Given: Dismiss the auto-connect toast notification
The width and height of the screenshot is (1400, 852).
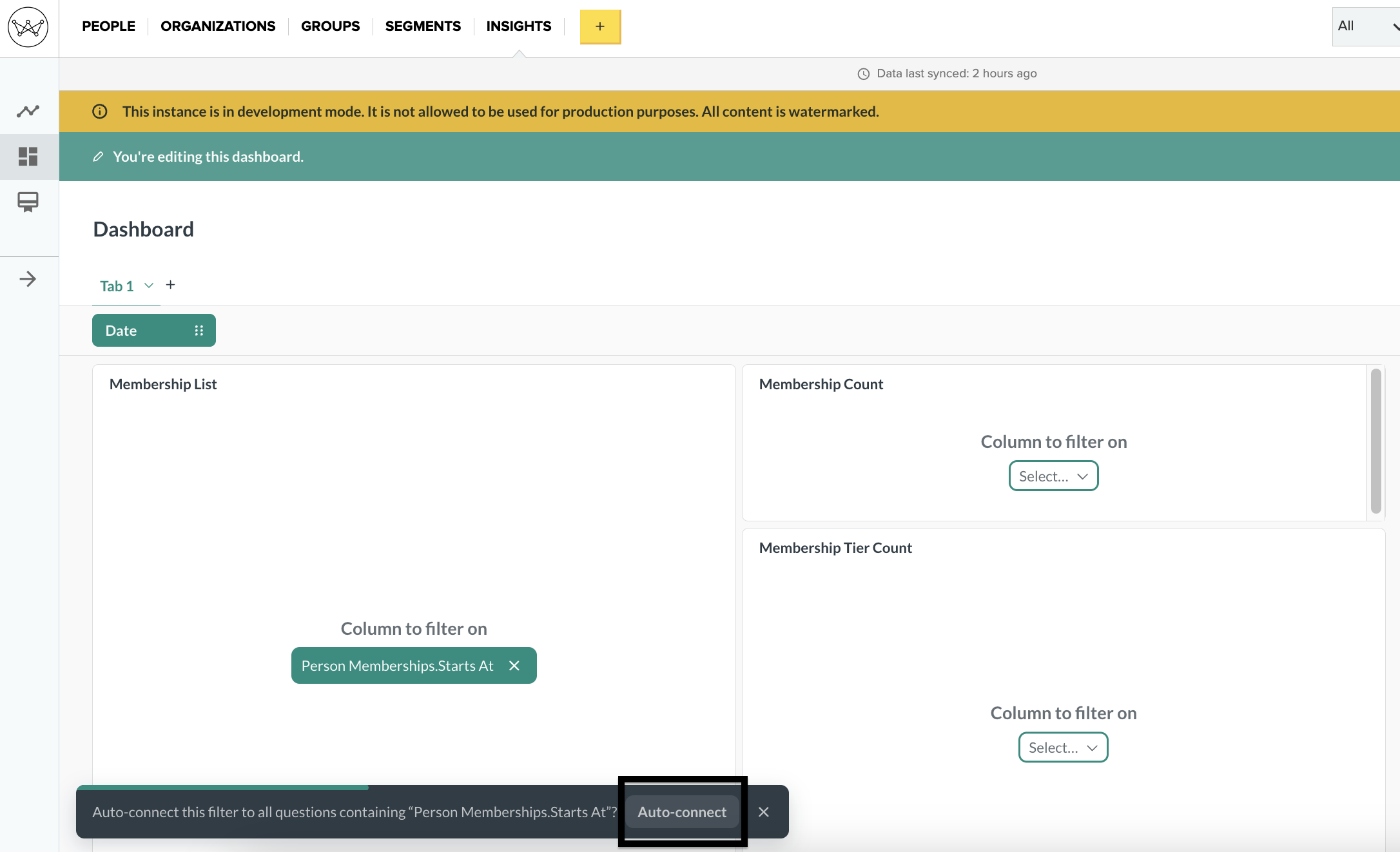Looking at the screenshot, I should pos(764,812).
